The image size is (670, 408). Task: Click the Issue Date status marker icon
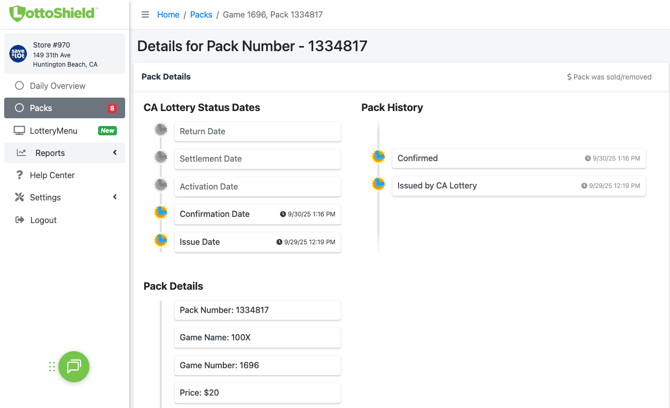[161, 241]
